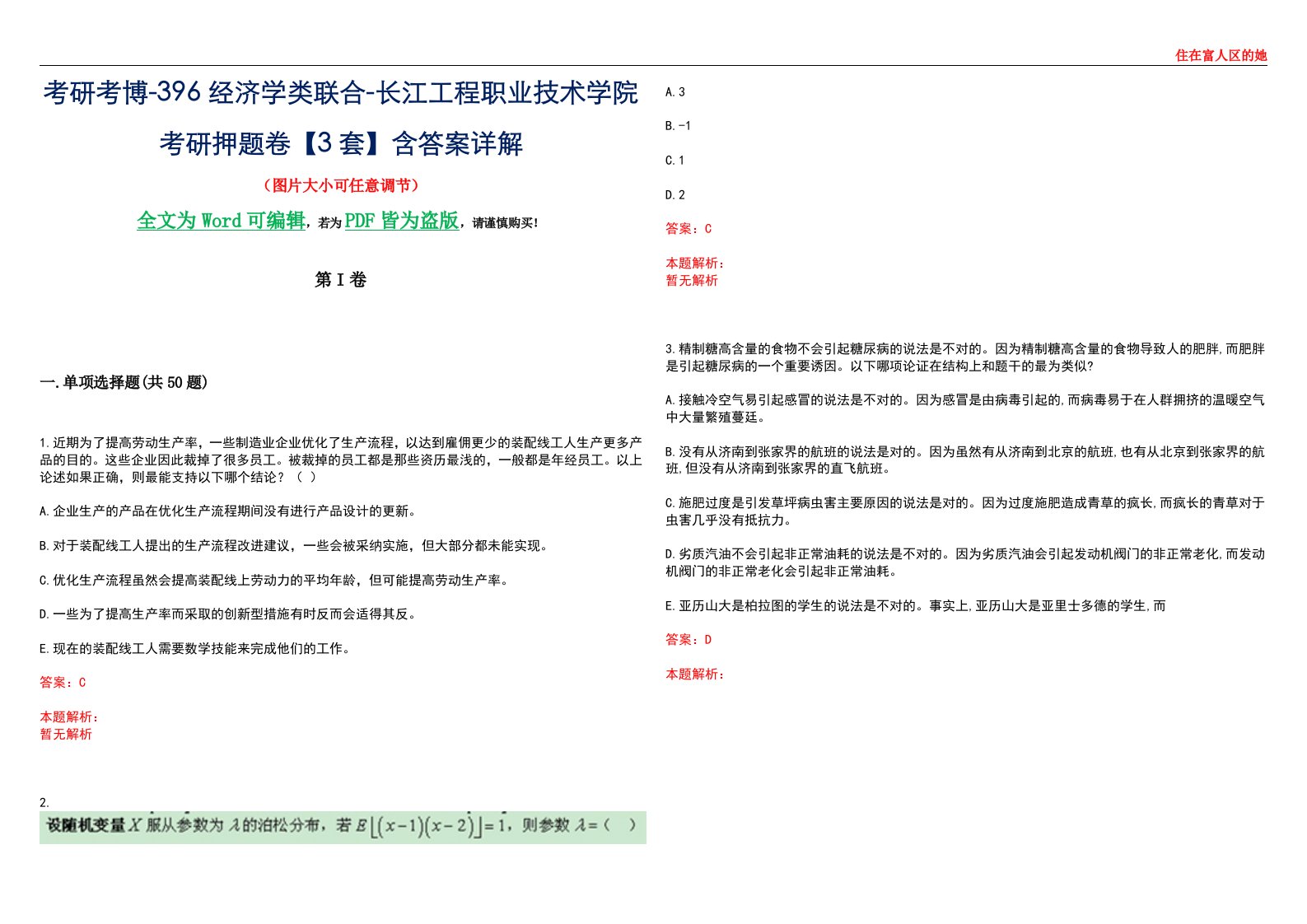Select option E 现在的装配线工人需要数学技能
Screen dimensions: 1307x924
tap(196, 649)
